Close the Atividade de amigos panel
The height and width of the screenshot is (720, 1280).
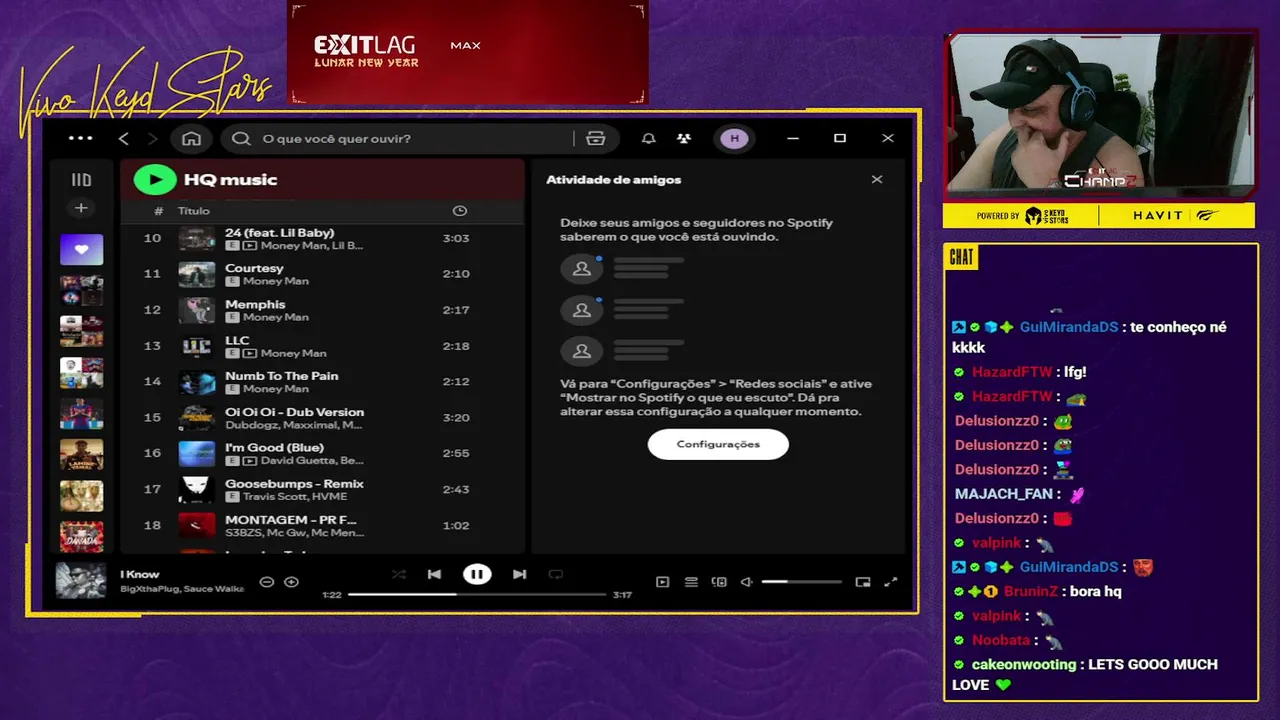click(877, 180)
